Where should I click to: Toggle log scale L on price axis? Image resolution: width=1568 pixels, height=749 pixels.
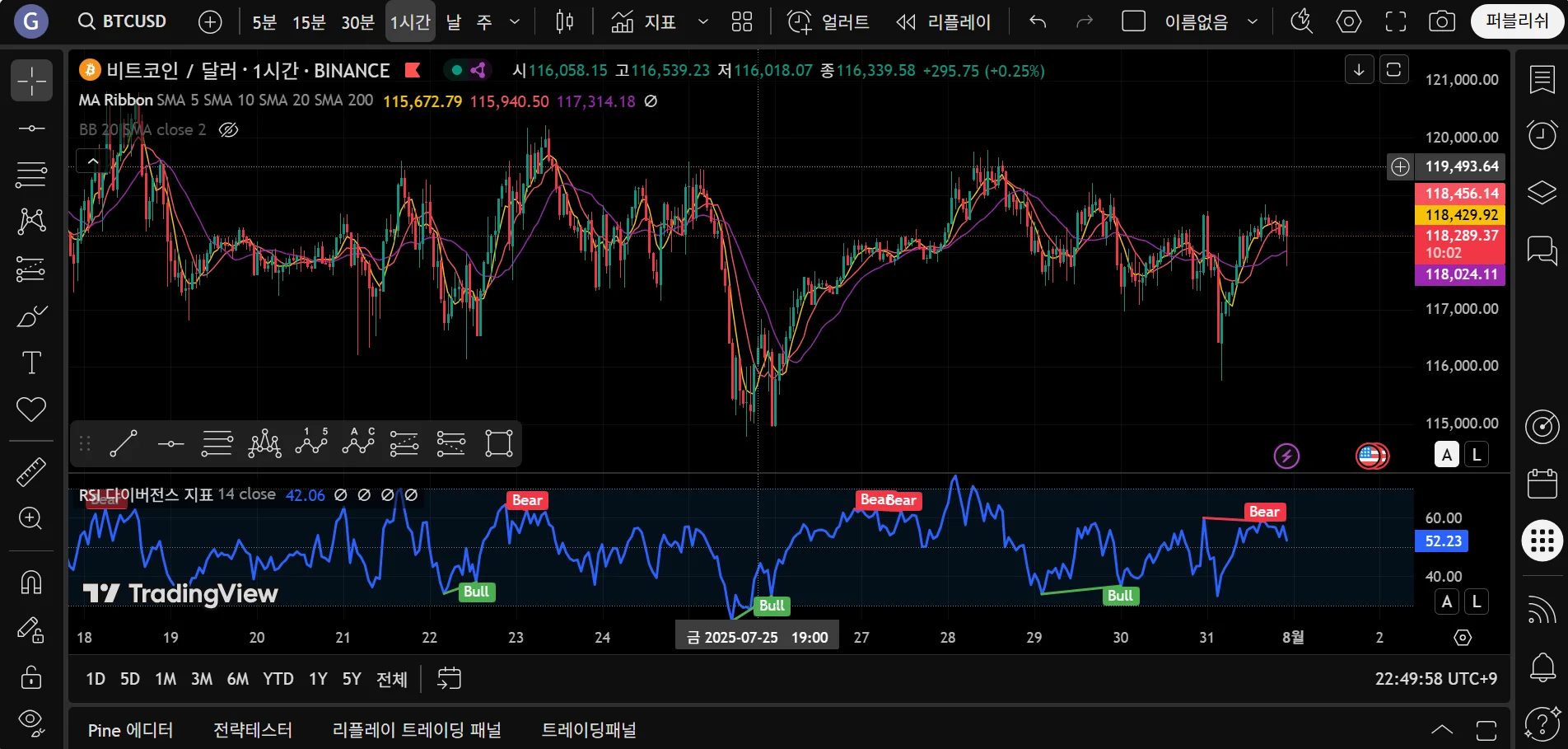coord(1477,454)
